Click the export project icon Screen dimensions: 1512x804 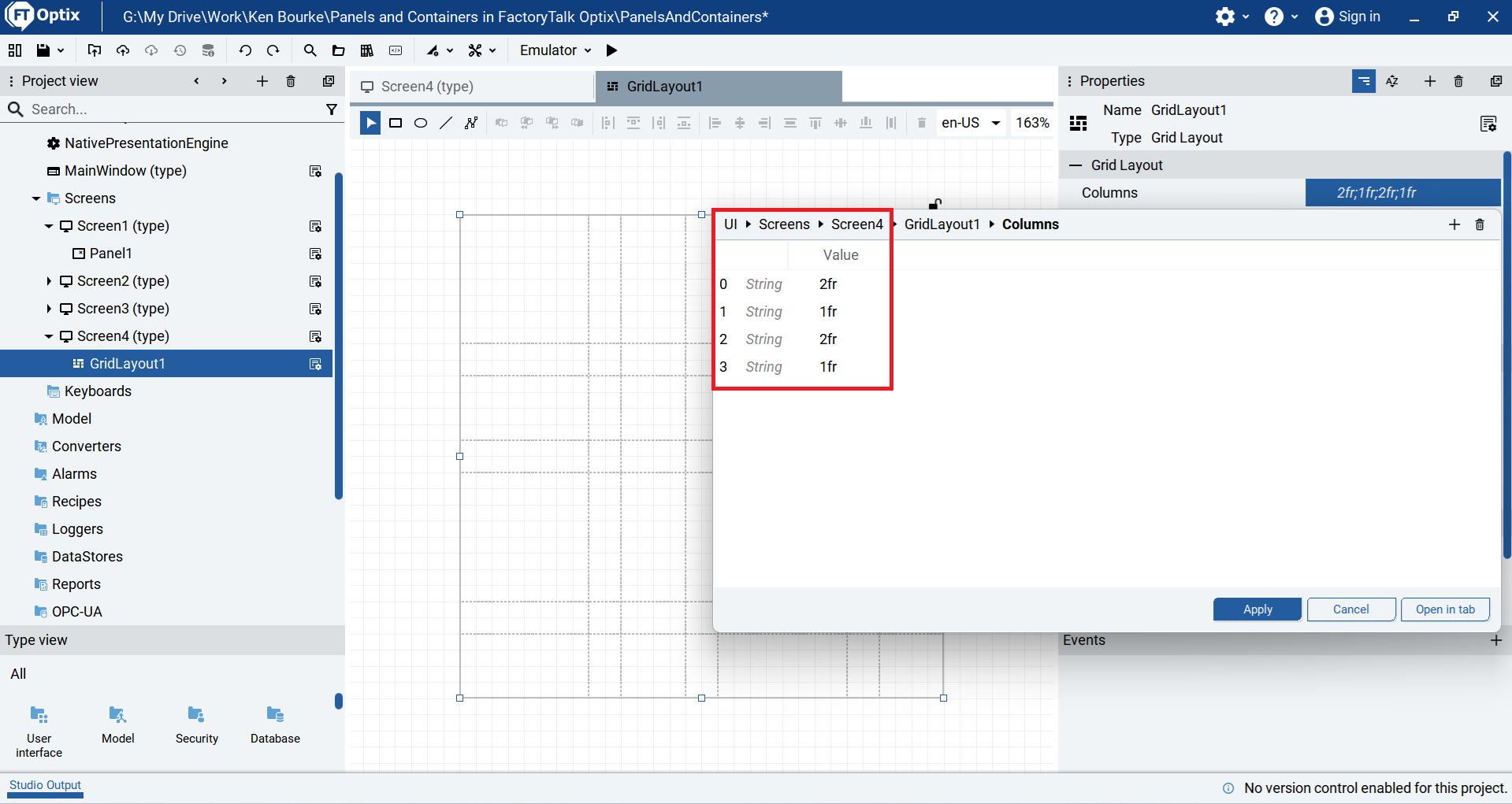pyautogui.click(x=95, y=50)
